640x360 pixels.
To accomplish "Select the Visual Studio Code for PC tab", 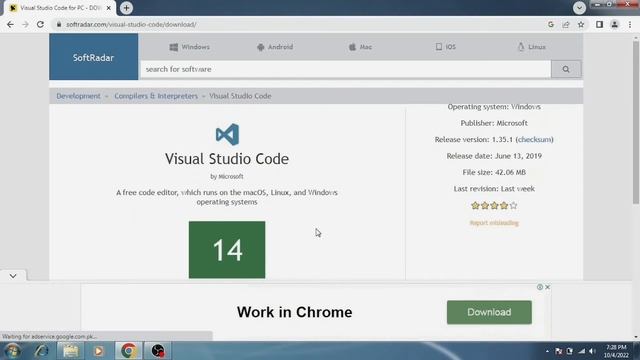I will point(60,8).
